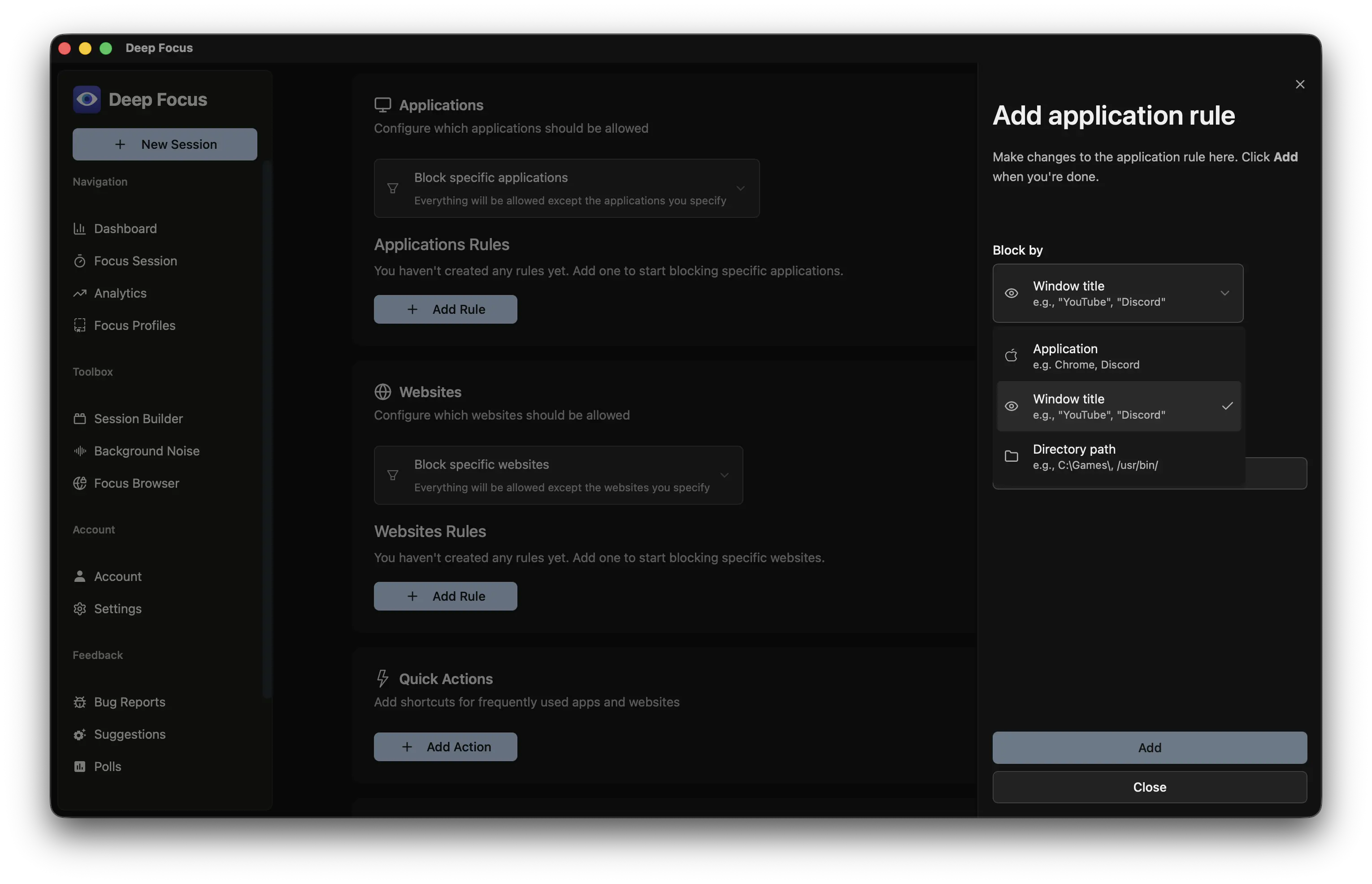Viewport: 1372px width, 884px height.
Task: Choose the checked Window title list option
Action: (1118, 406)
